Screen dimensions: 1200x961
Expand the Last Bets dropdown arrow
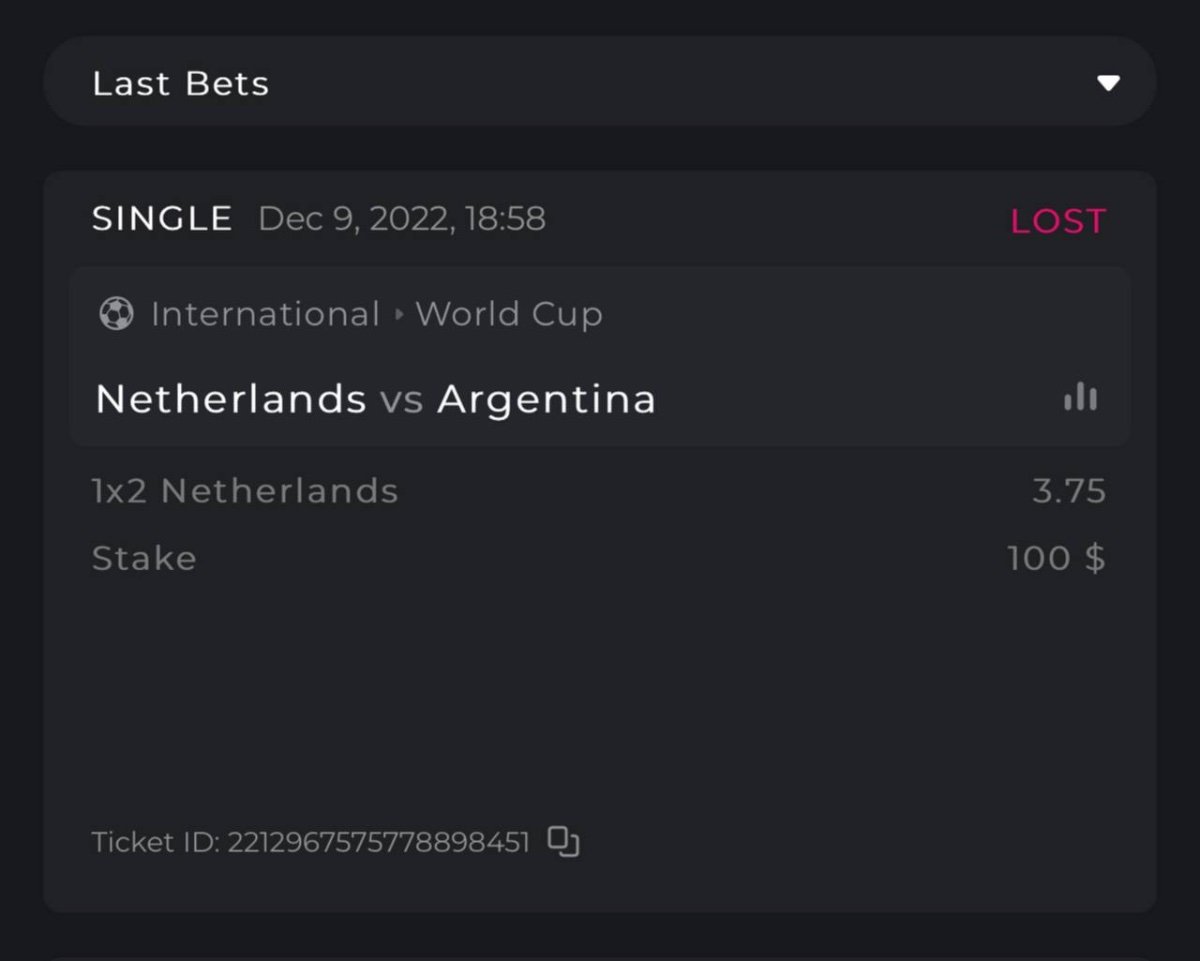pyautogui.click(x=1108, y=83)
